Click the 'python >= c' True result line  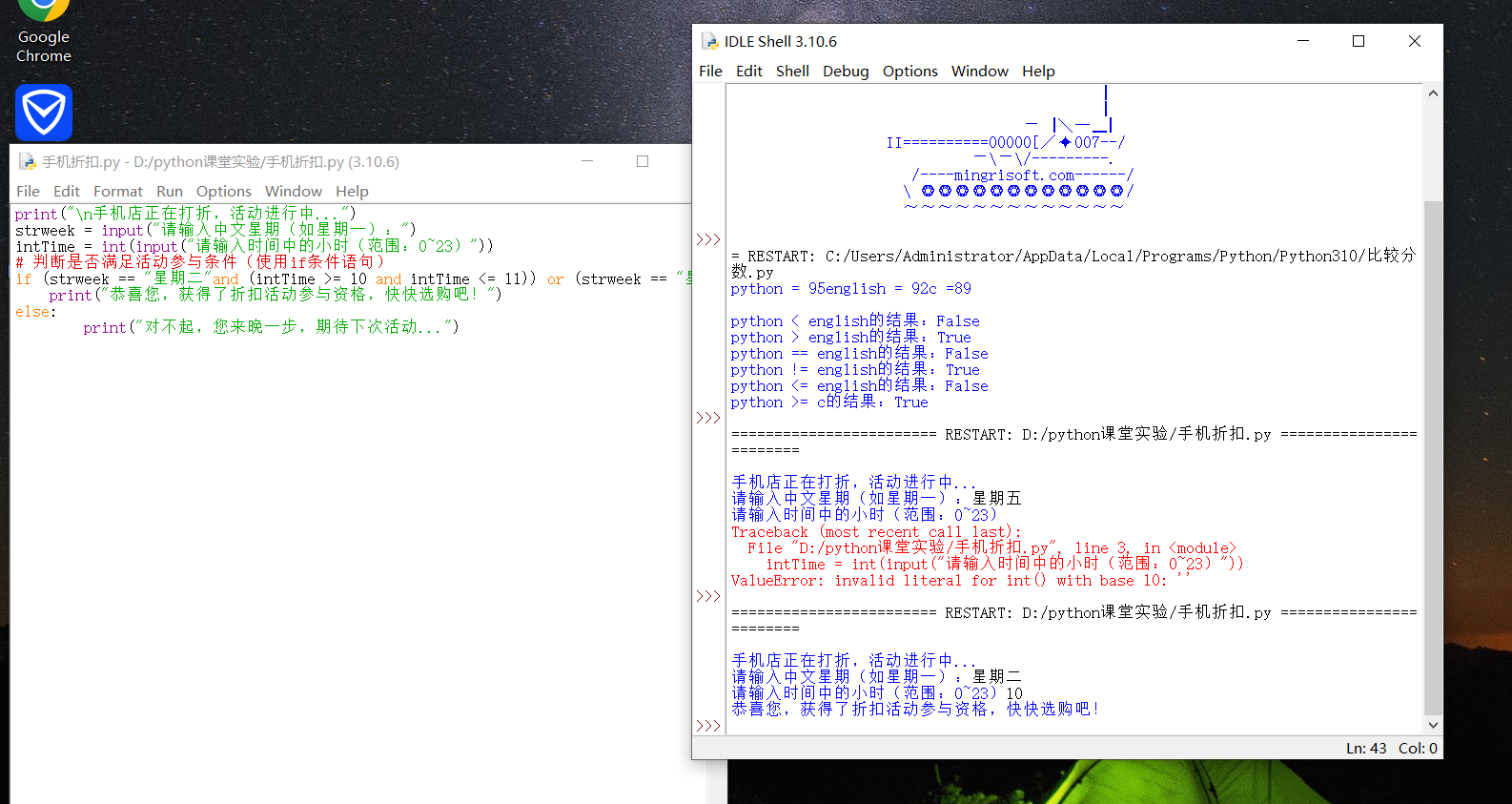[829, 402]
